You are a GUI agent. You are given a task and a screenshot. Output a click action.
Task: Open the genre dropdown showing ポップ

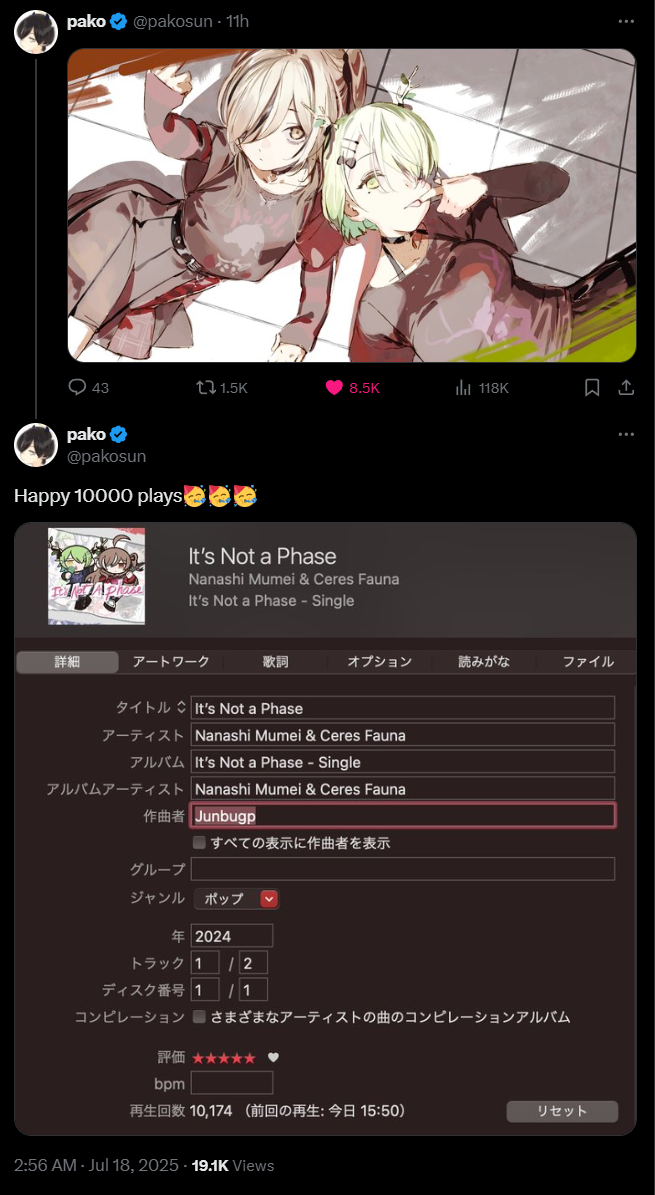pyautogui.click(x=236, y=899)
